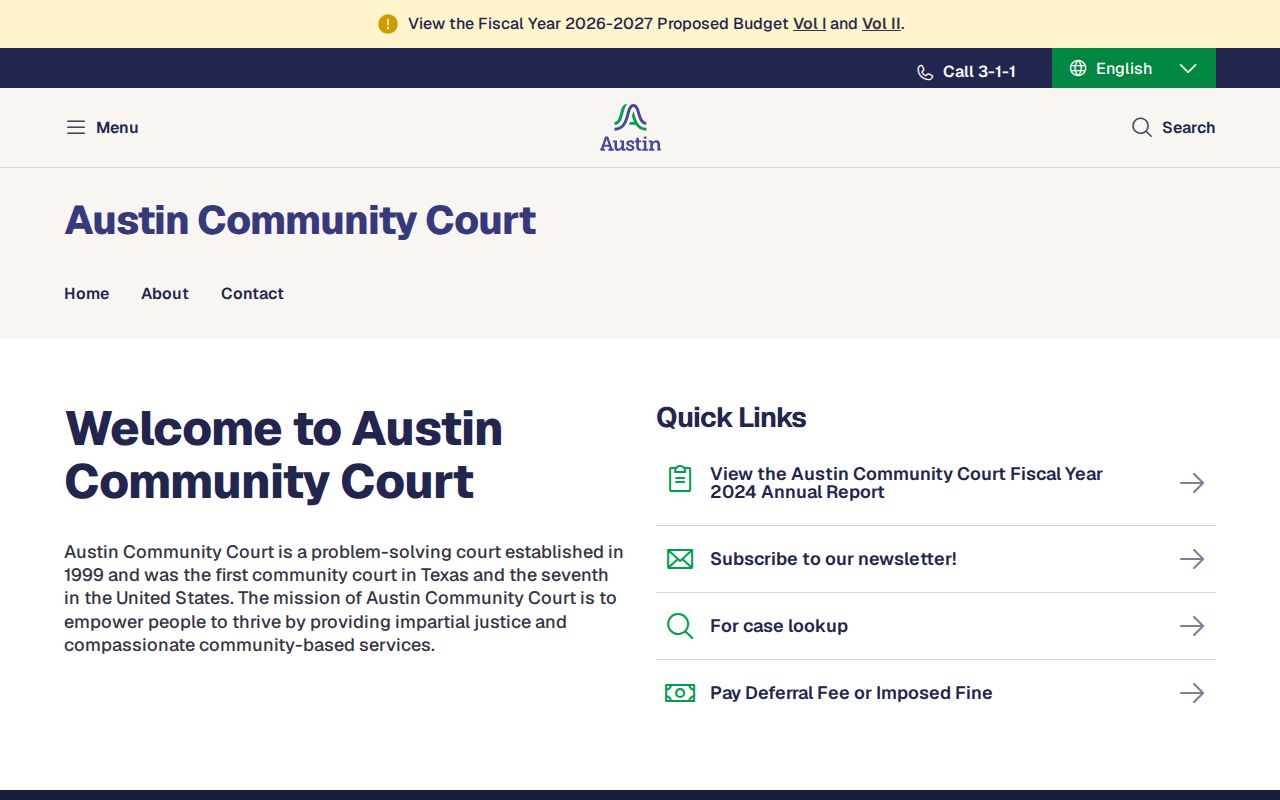Click the phone icon beside Call 3-1-1
The image size is (1280, 800).
925,72
